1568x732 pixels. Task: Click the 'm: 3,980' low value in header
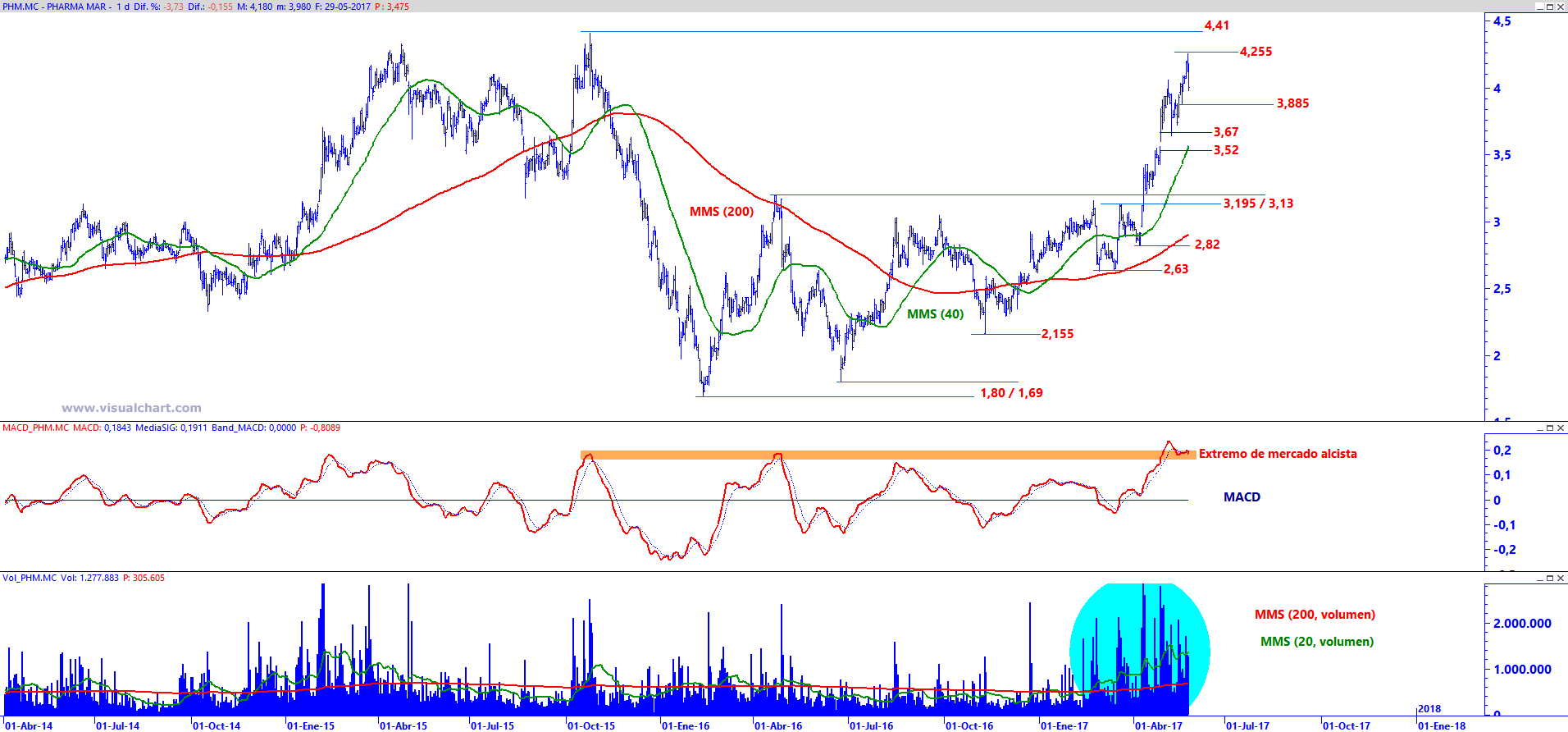click(294, 7)
